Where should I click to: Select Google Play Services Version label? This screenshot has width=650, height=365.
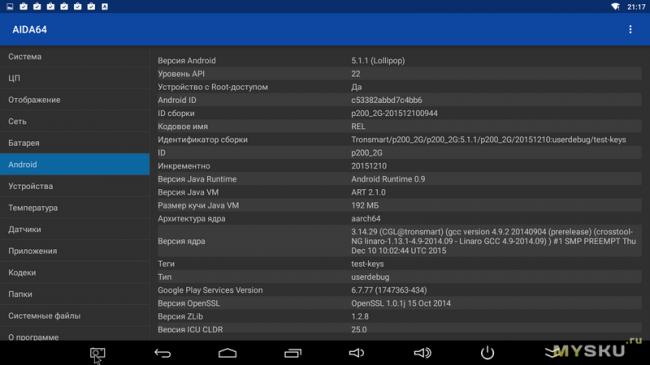210,290
